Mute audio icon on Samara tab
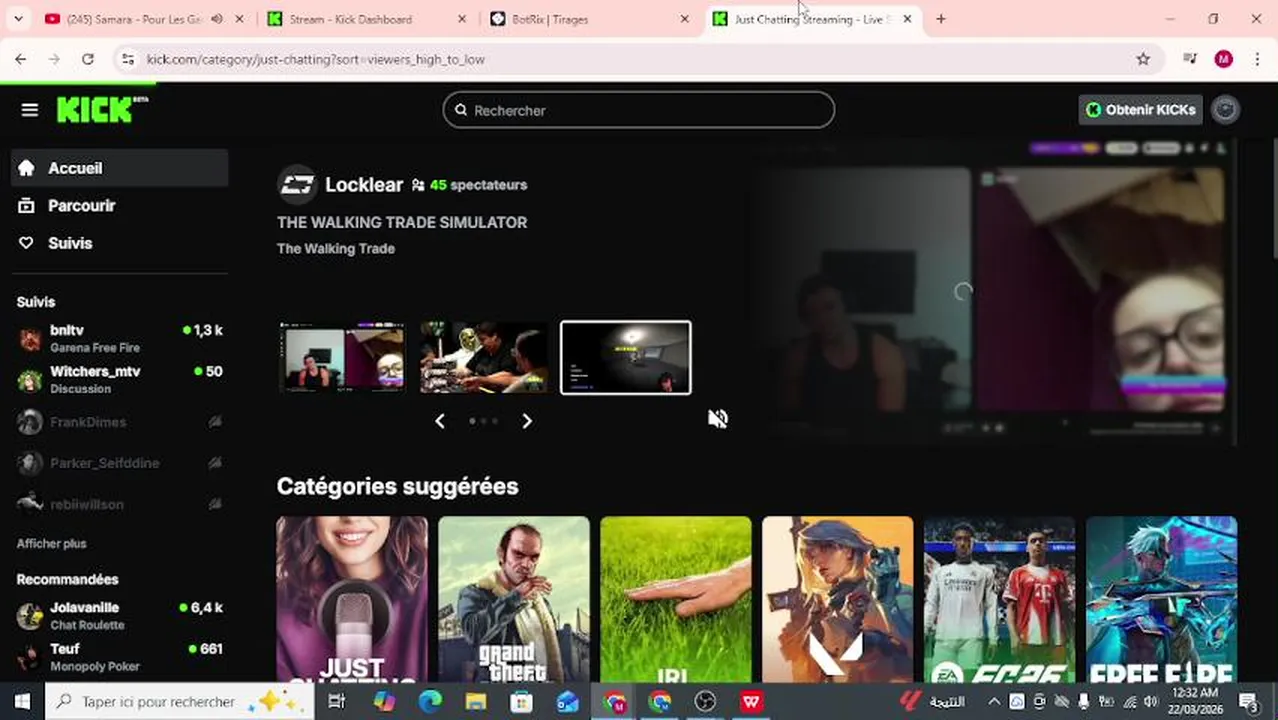The height and width of the screenshot is (720, 1278). (x=216, y=19)
